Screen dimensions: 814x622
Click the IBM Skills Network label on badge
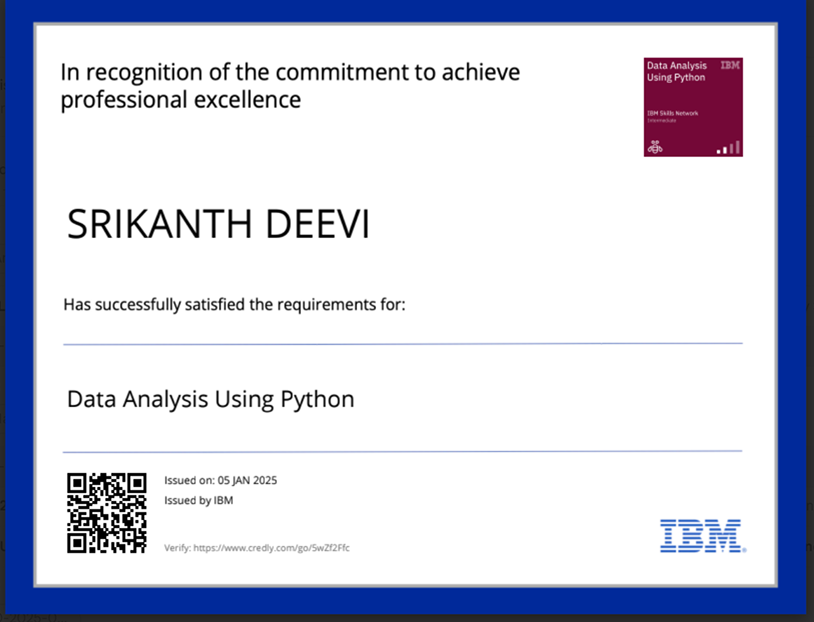pyautogui.click(x=672, y=113)
